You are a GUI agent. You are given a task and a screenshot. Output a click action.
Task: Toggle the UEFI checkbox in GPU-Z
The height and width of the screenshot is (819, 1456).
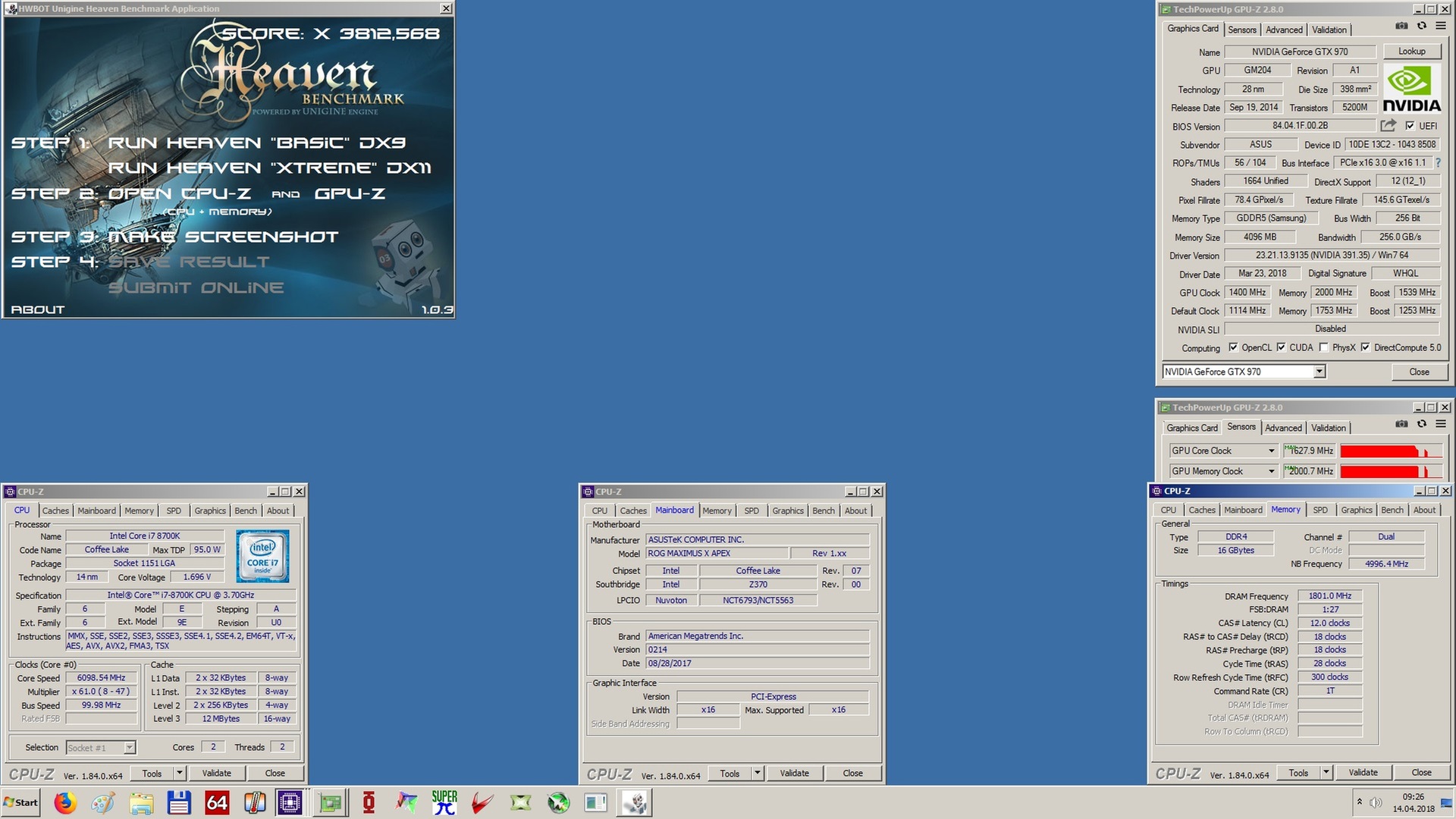1410,126
